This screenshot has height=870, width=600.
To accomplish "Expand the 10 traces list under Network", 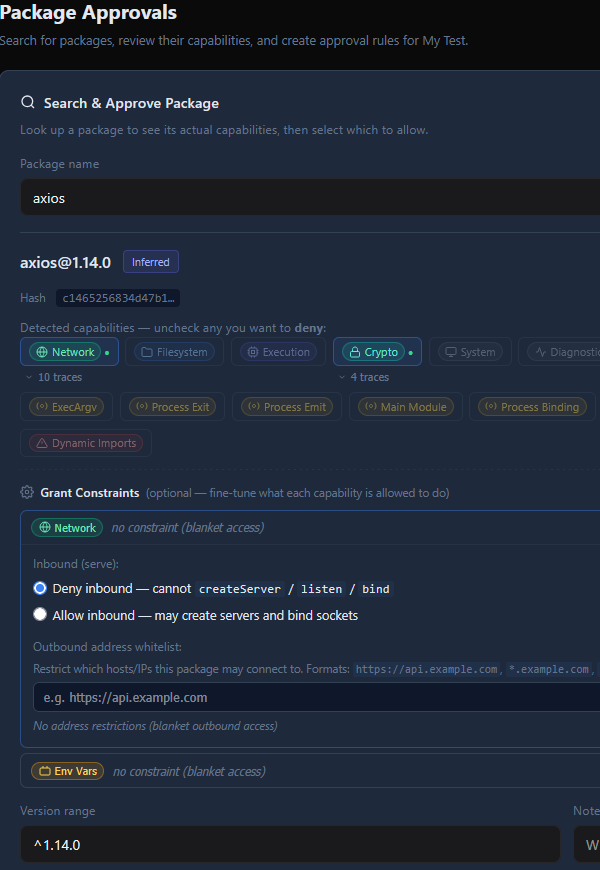I will pyautogui.click(x=54, y=377).
